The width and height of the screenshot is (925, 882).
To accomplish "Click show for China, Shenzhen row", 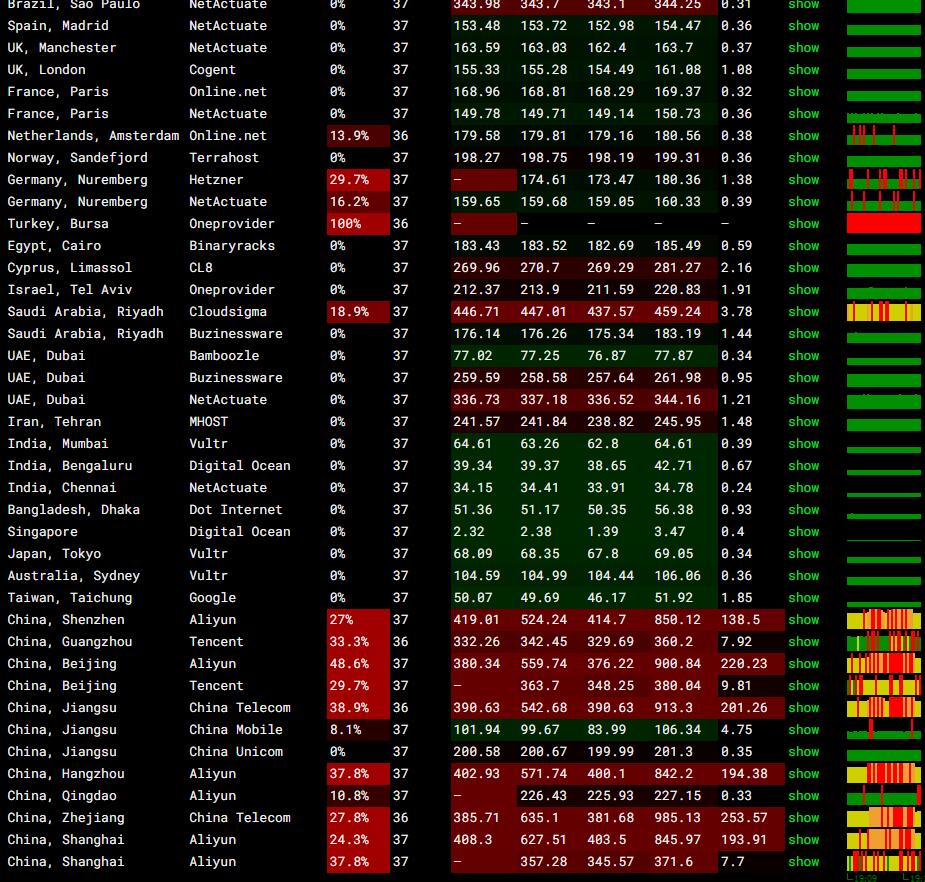I will pyautogui.click(x=803, y=619).
